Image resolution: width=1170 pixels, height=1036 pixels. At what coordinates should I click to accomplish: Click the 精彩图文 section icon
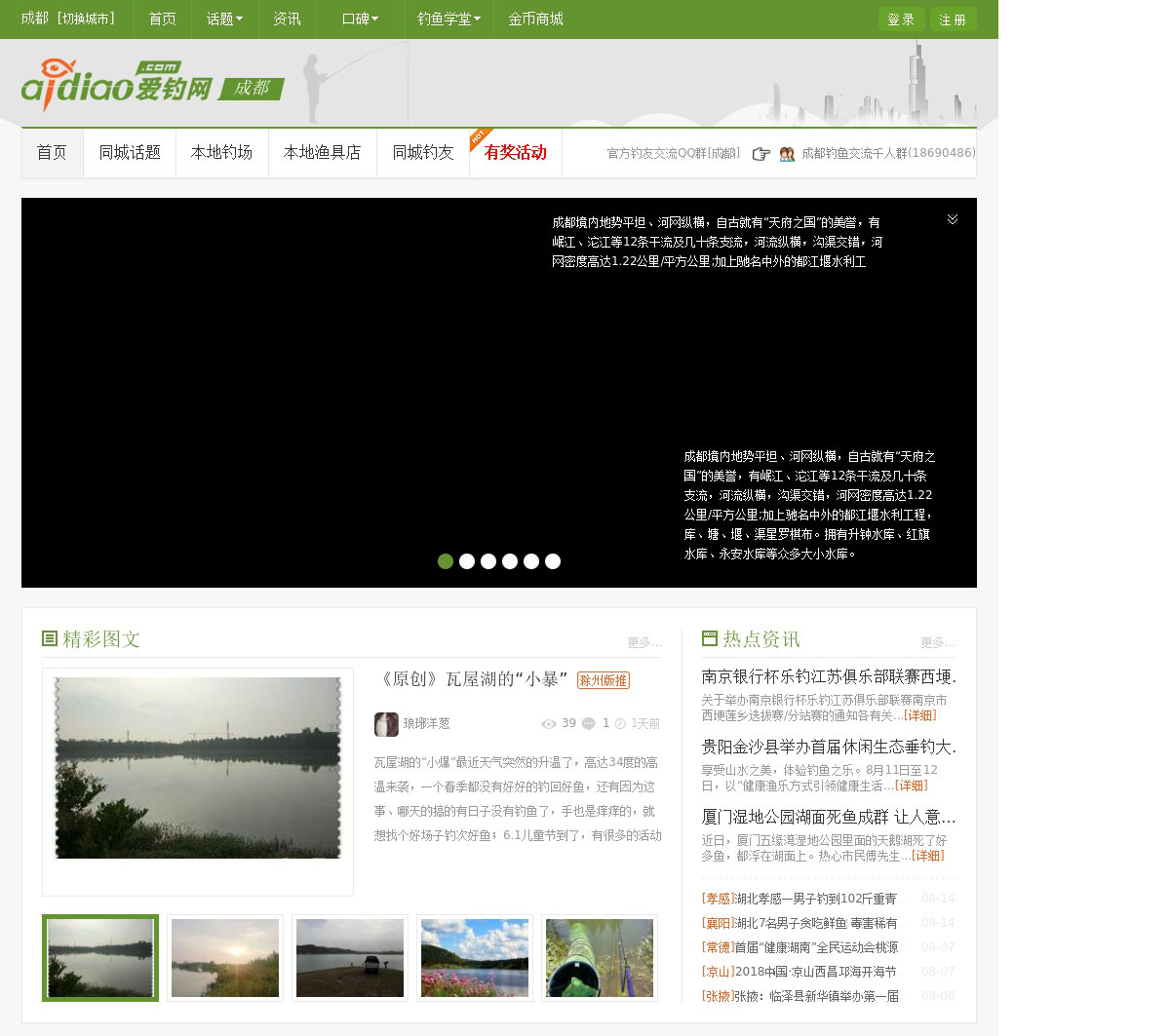pyautogui.click(x=50, y=638)
